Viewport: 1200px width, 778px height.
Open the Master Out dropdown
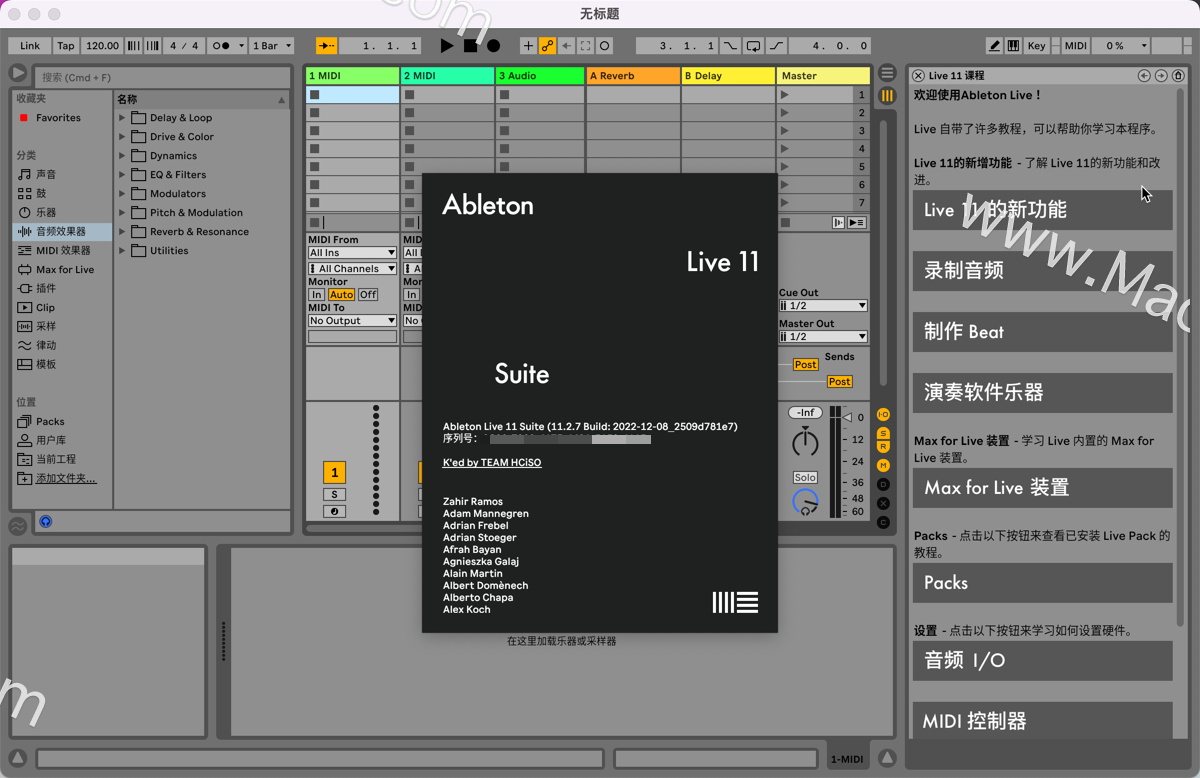[x=823, y=336]
